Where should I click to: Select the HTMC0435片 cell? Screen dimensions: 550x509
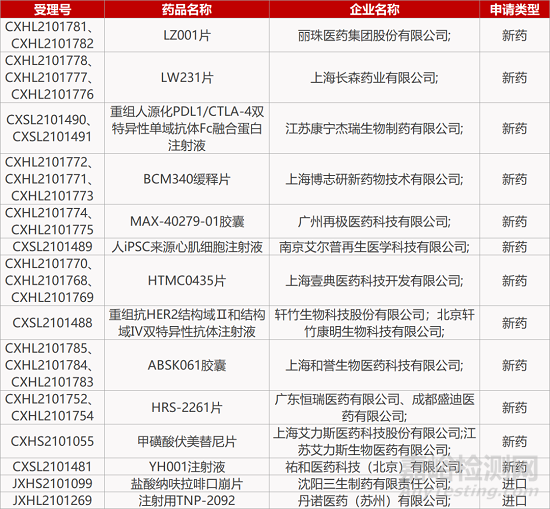coord(187,280)
